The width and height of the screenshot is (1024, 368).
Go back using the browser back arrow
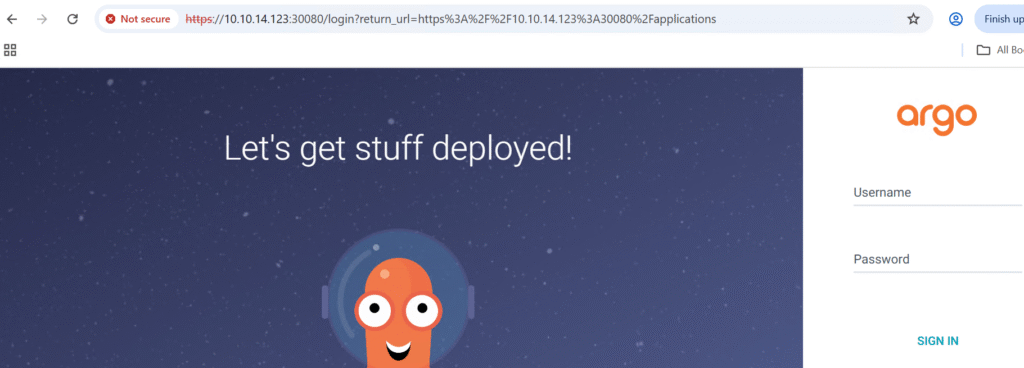coord(12,19)
